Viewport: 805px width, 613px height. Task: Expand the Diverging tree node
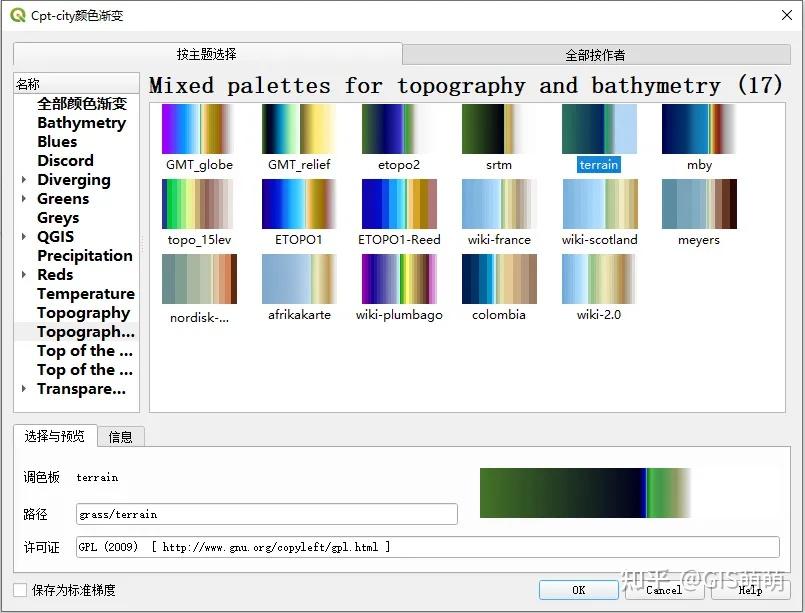(24, 180)
